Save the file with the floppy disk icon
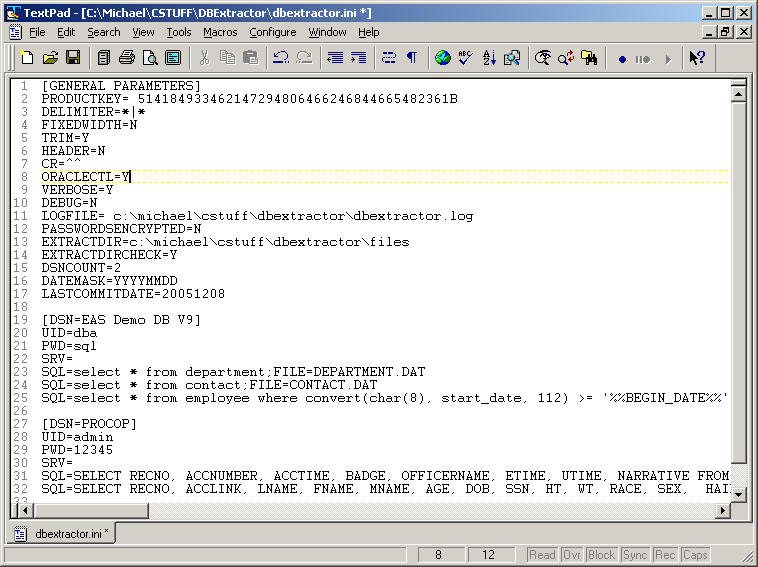This screenshot has width=758, height=567. pos(70,58)
